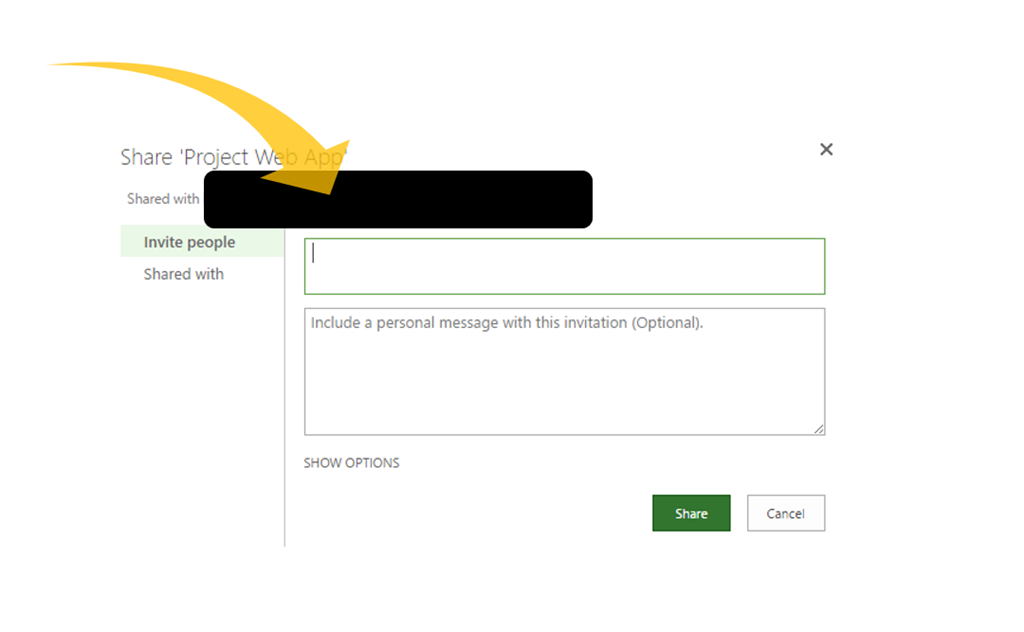Close the Share dialog with X
Image resolution: width=1024 pixels, height=632 pixels.
826,150
